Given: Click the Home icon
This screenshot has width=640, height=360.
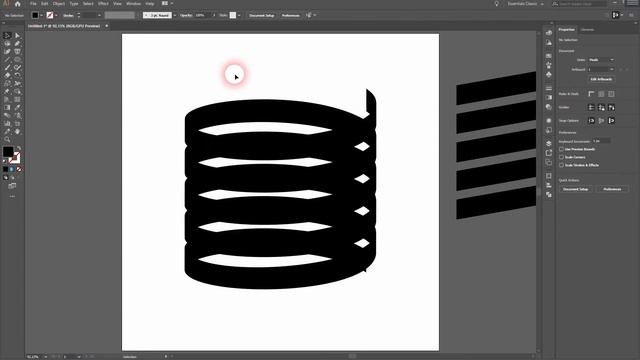Looking at the screenshot, I should tap(18, 4).
